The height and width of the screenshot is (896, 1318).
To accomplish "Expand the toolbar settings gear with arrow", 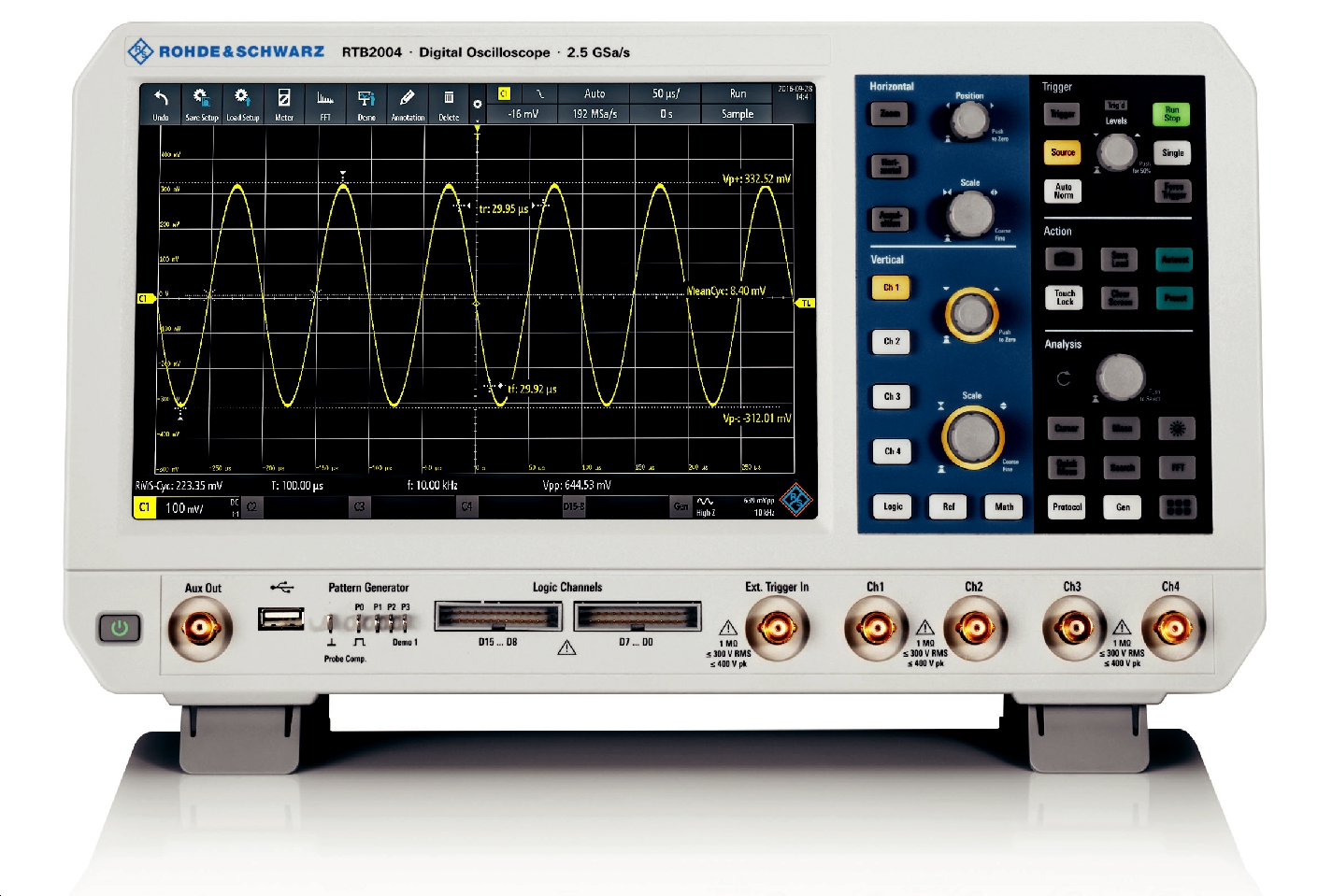I will (477, 107).
